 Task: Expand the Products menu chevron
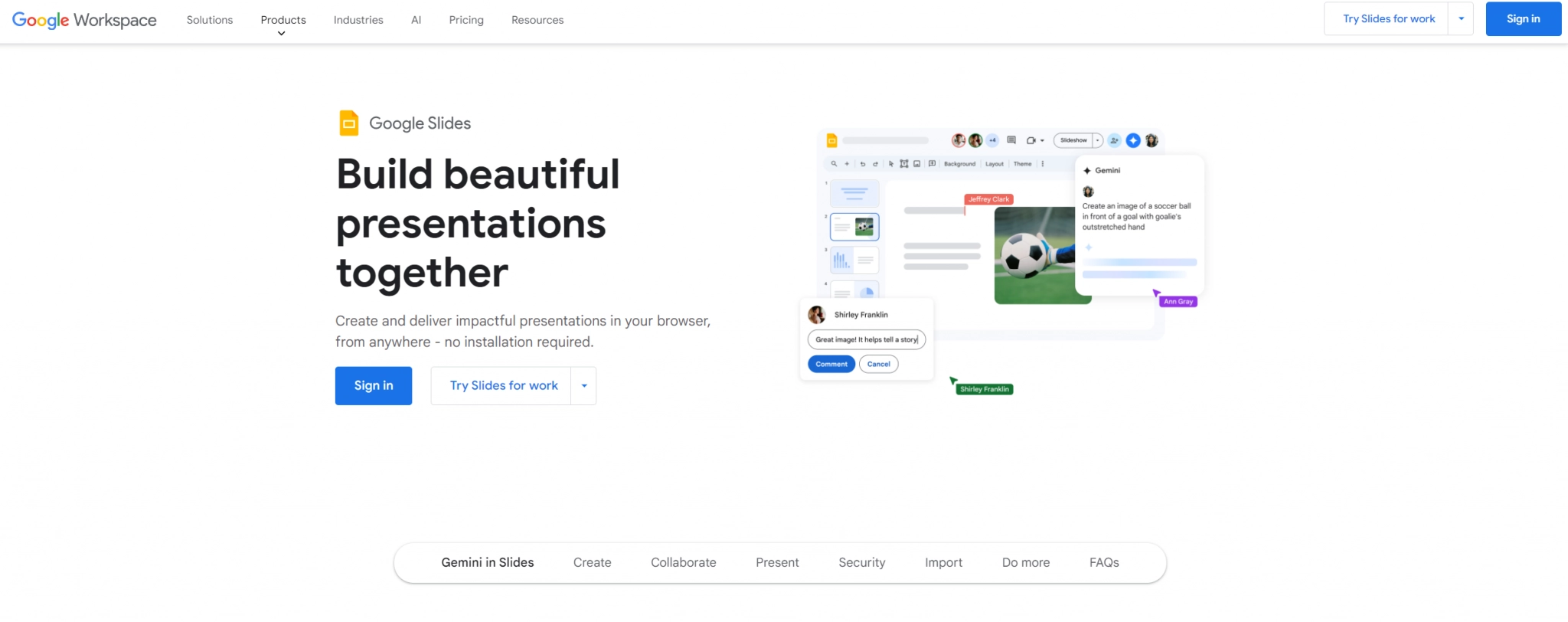coord(282,33)
